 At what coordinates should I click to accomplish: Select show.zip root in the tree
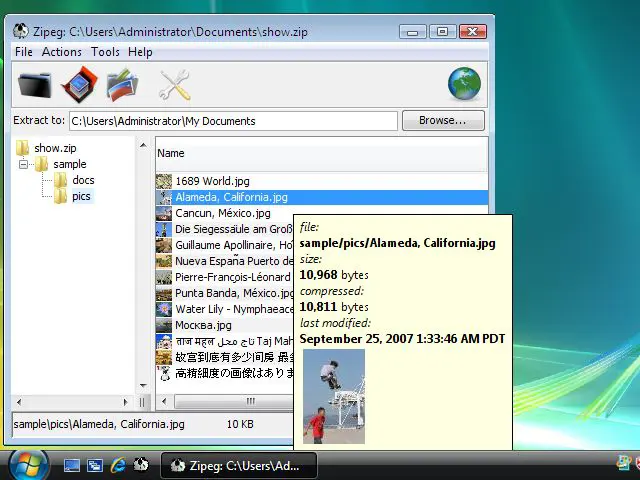click(55, 148)
